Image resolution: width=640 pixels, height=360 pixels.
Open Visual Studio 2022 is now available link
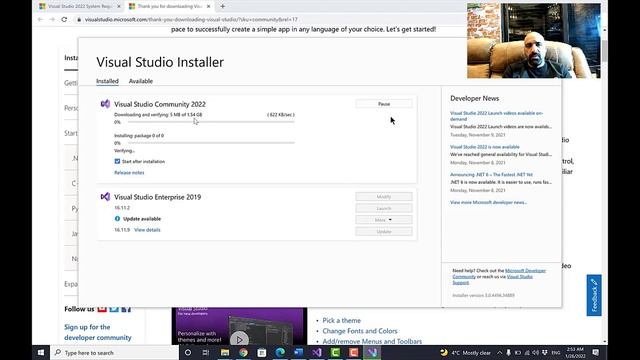click(x=485, y=147)
